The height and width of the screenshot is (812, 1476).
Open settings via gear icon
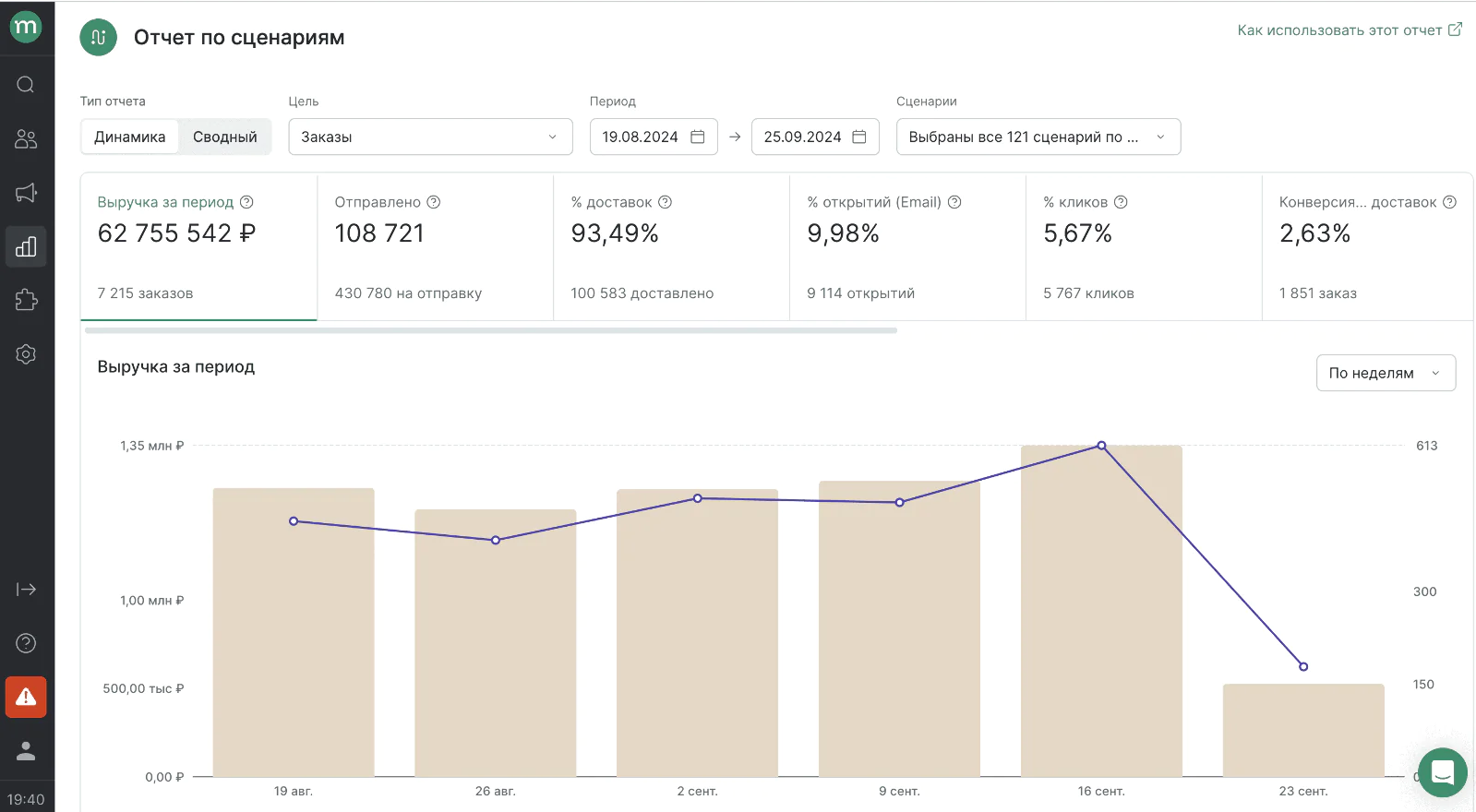26,354
